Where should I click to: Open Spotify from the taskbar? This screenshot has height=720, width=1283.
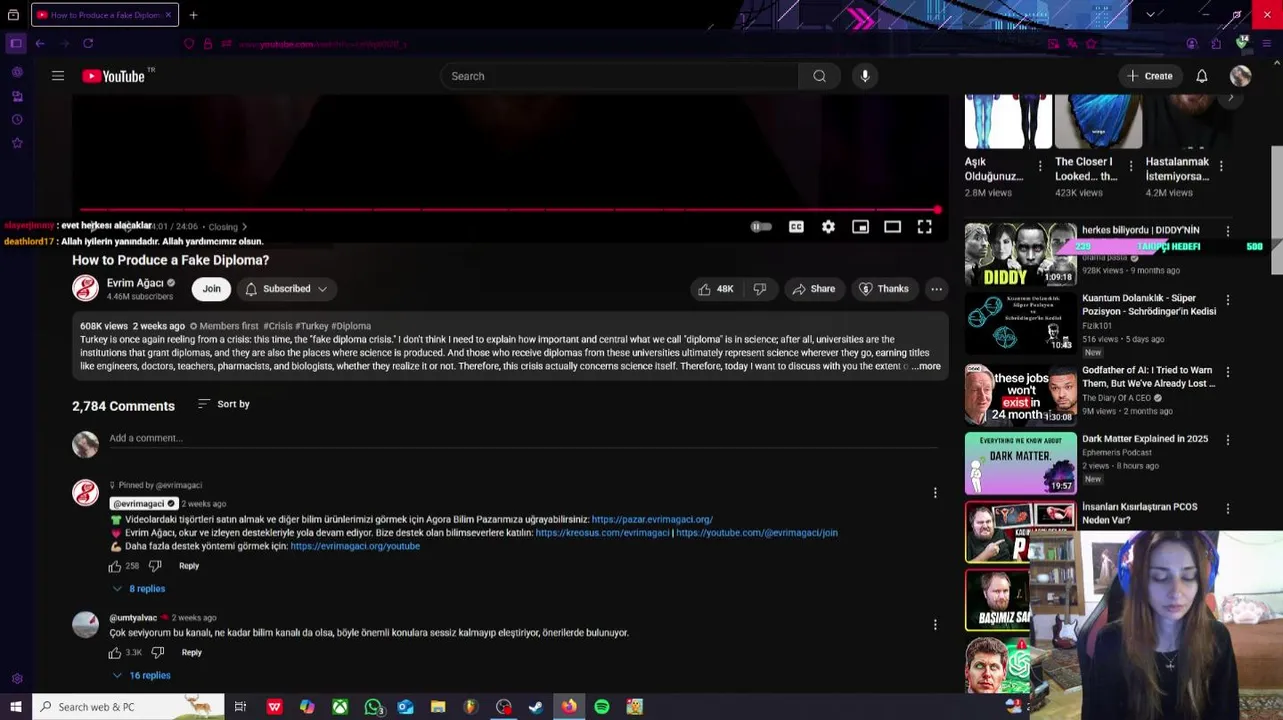[x=602, y=707]
